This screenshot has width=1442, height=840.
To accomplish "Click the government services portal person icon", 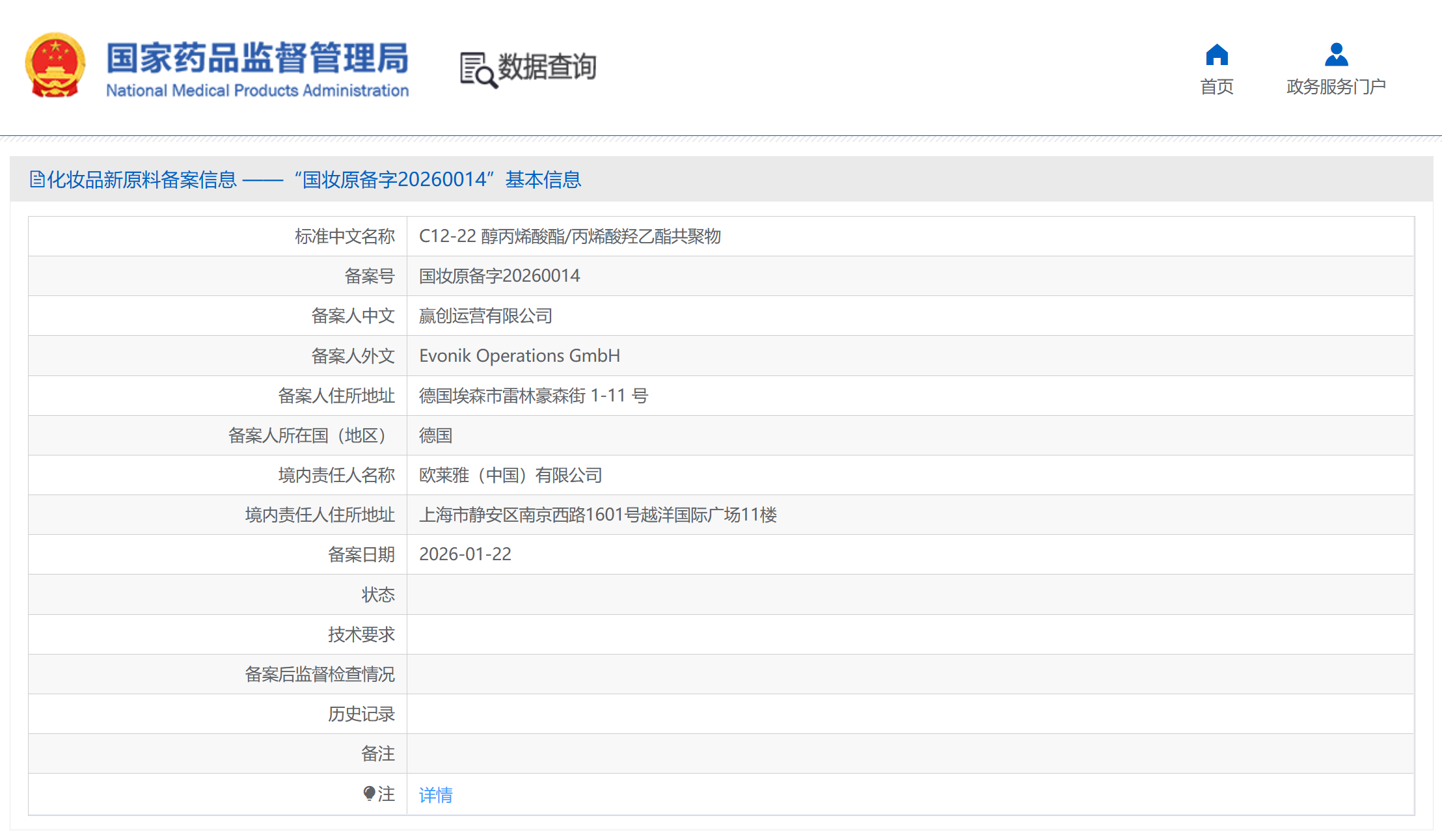I will tap(1336, 55).
